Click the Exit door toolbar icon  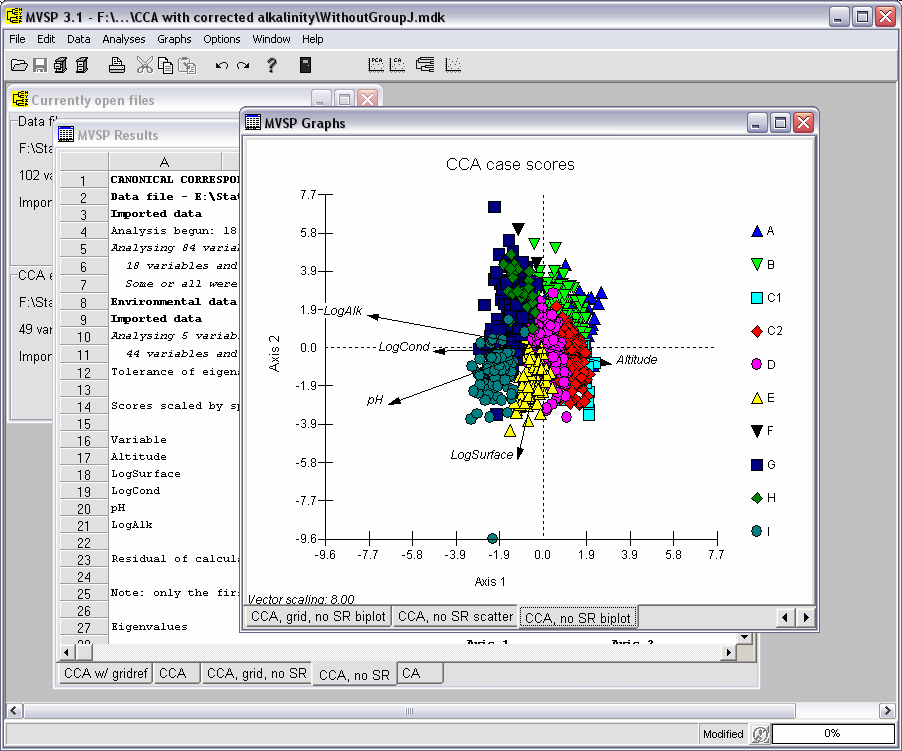(305, 65)
